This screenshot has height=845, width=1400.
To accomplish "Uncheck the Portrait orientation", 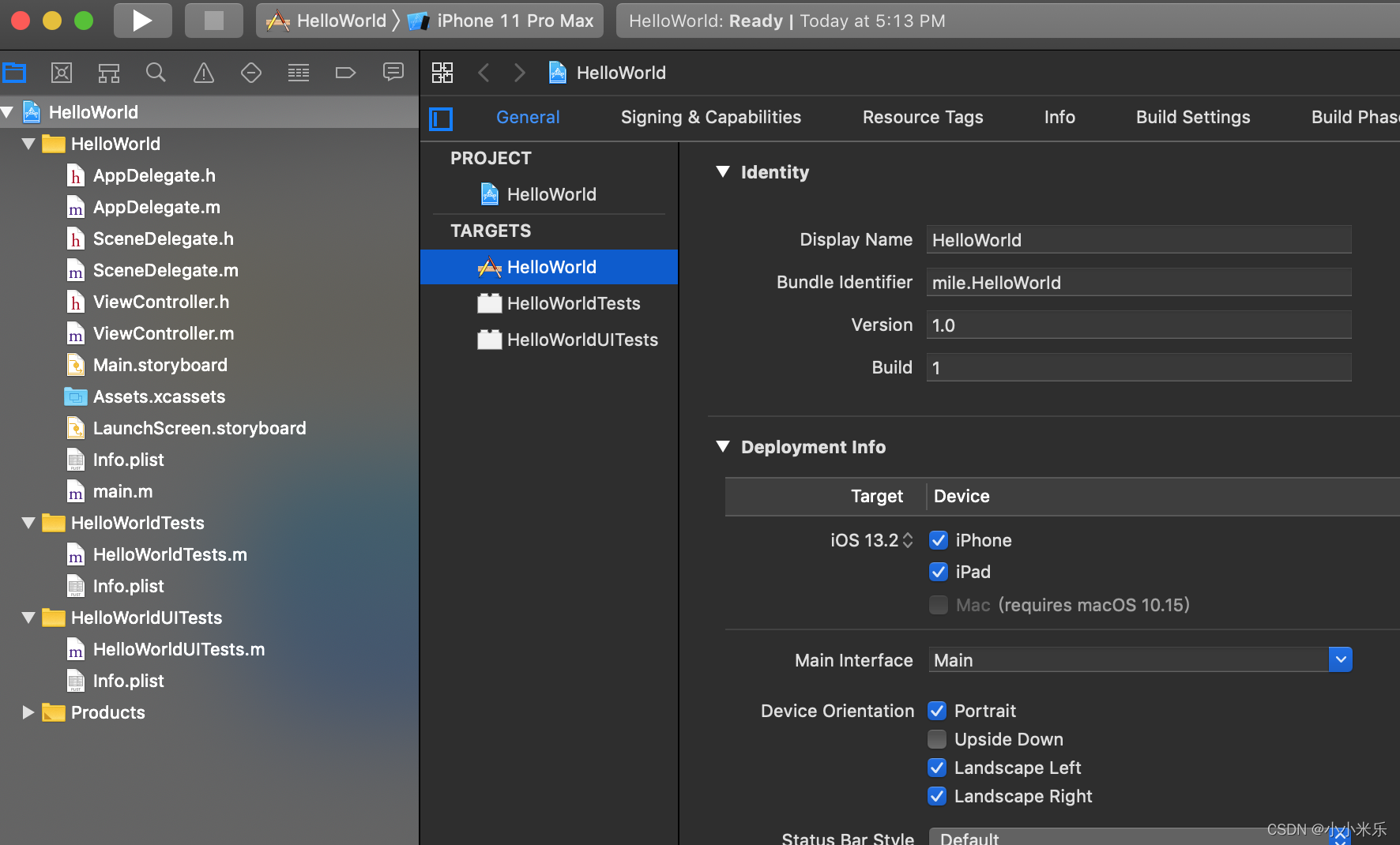I will (937, 711).
